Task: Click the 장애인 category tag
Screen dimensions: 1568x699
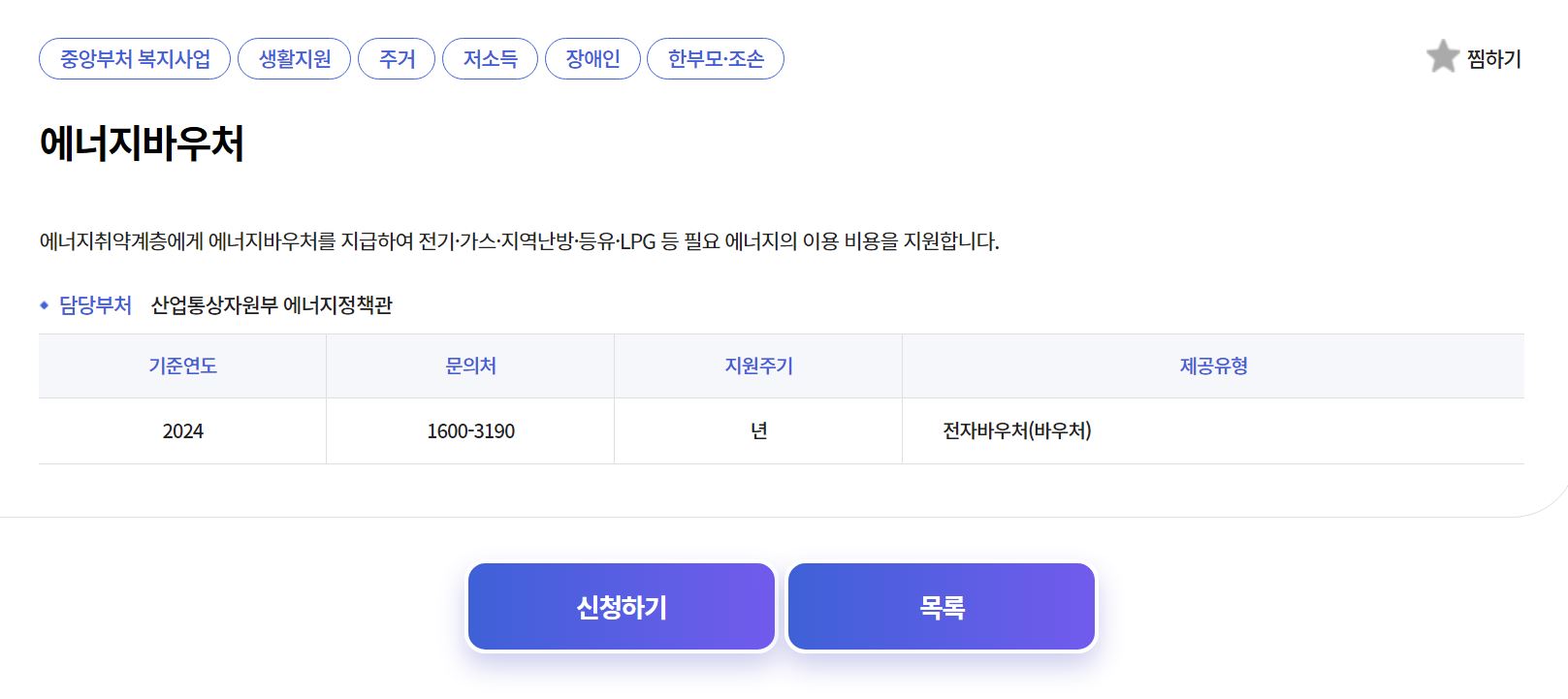Action: [x=592, y=58]
